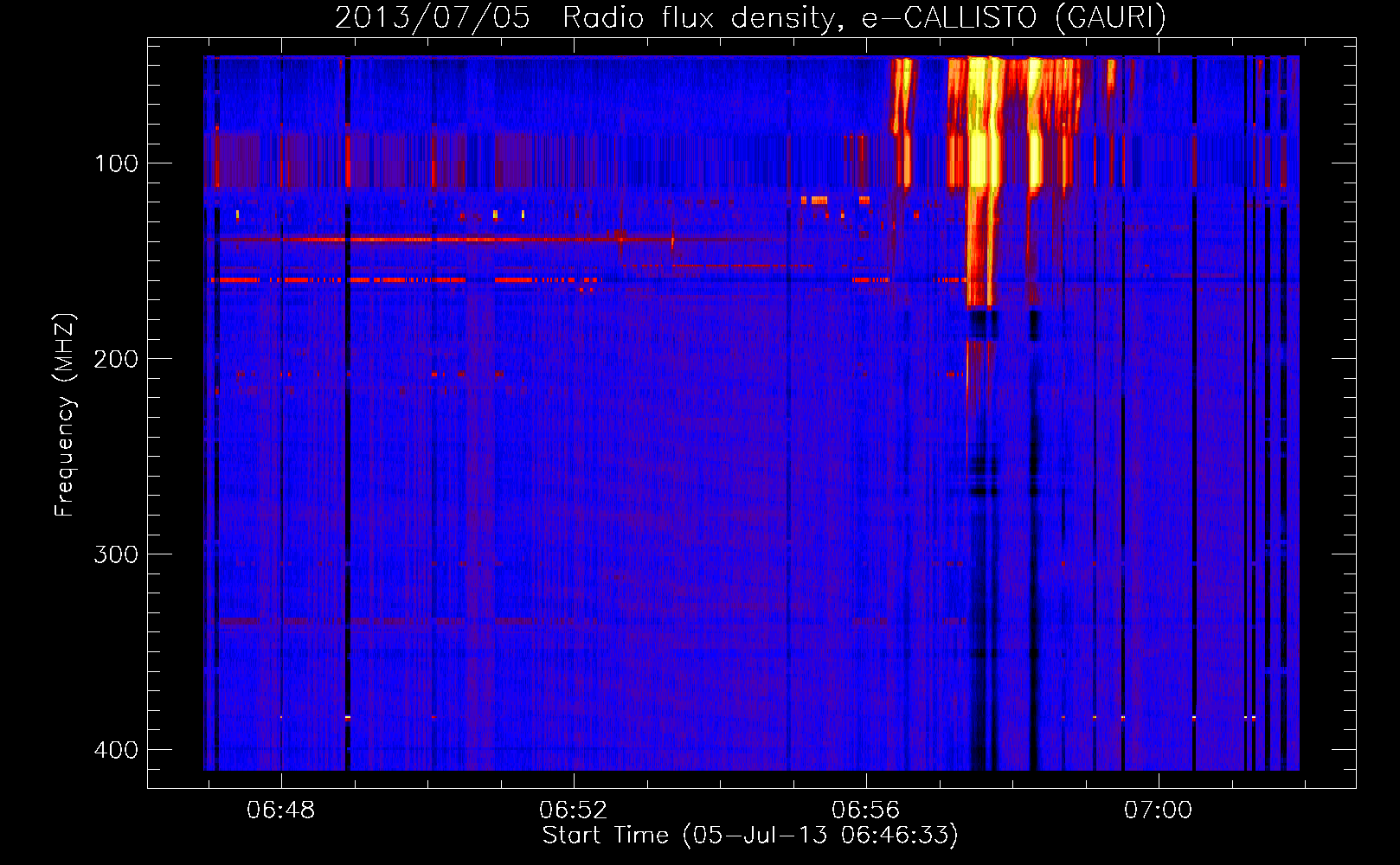Click the 'Start Time (05-Jul-13 06:46:33)' x-axis label
The height and width of the screenshot is (865, 1400).
pyautogui.click(x=750, y=836)
